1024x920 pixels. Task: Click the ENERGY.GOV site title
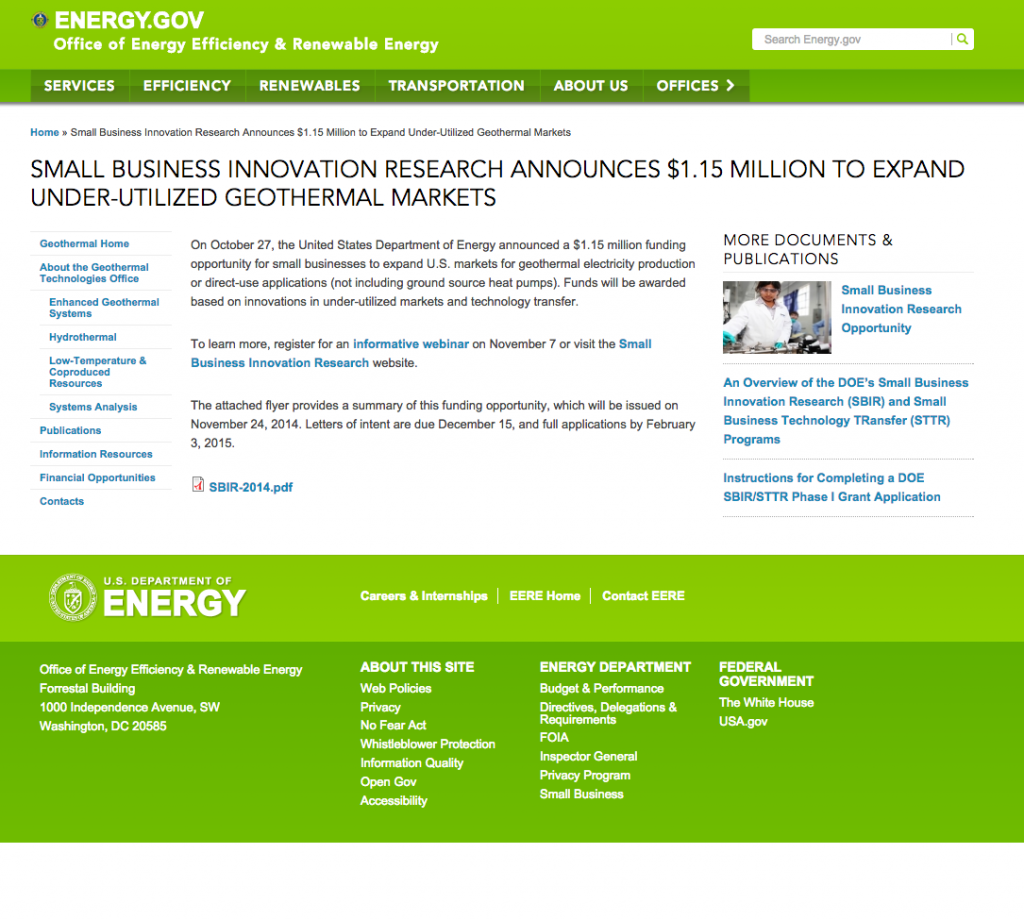tap(129, 20)
